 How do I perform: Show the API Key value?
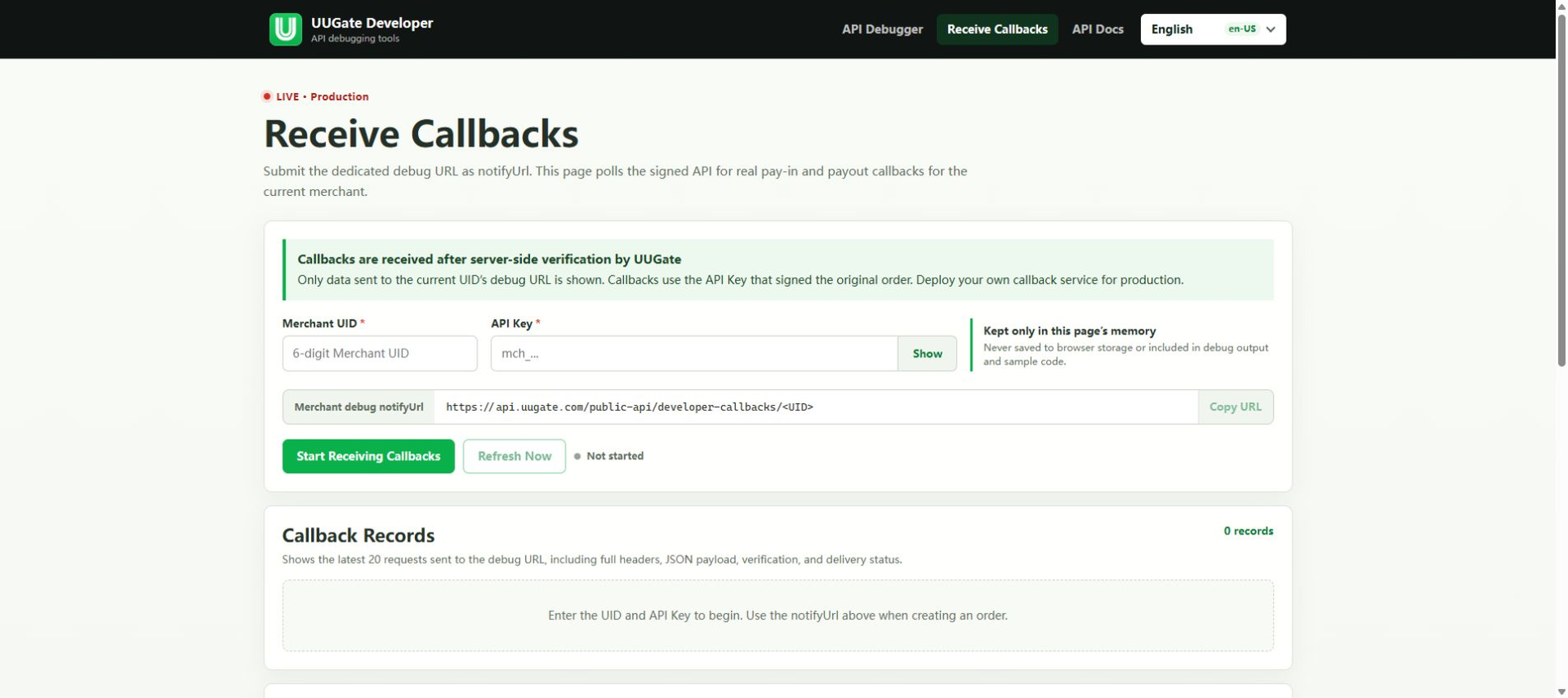927,353
